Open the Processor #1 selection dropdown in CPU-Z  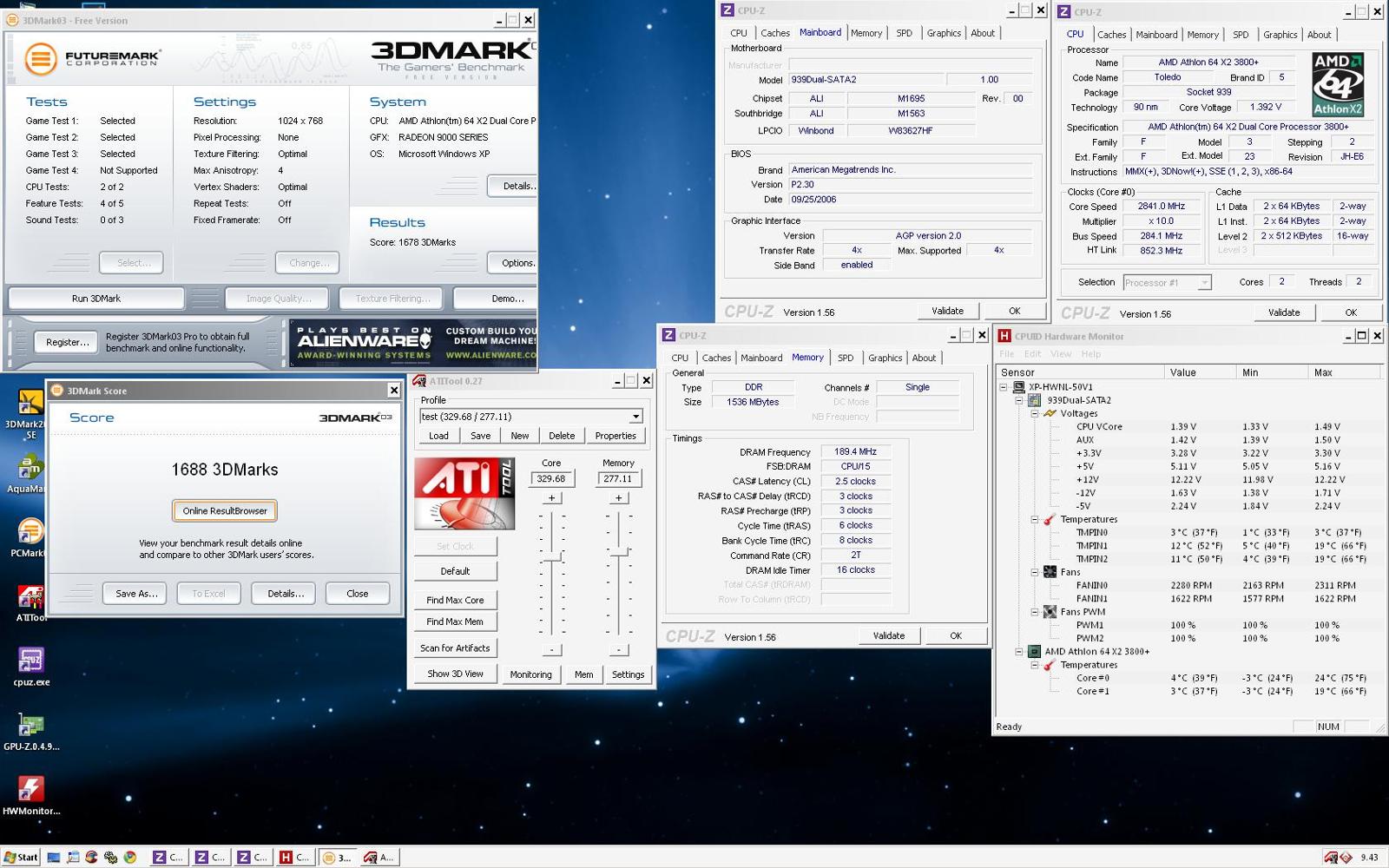(1204, 283)
